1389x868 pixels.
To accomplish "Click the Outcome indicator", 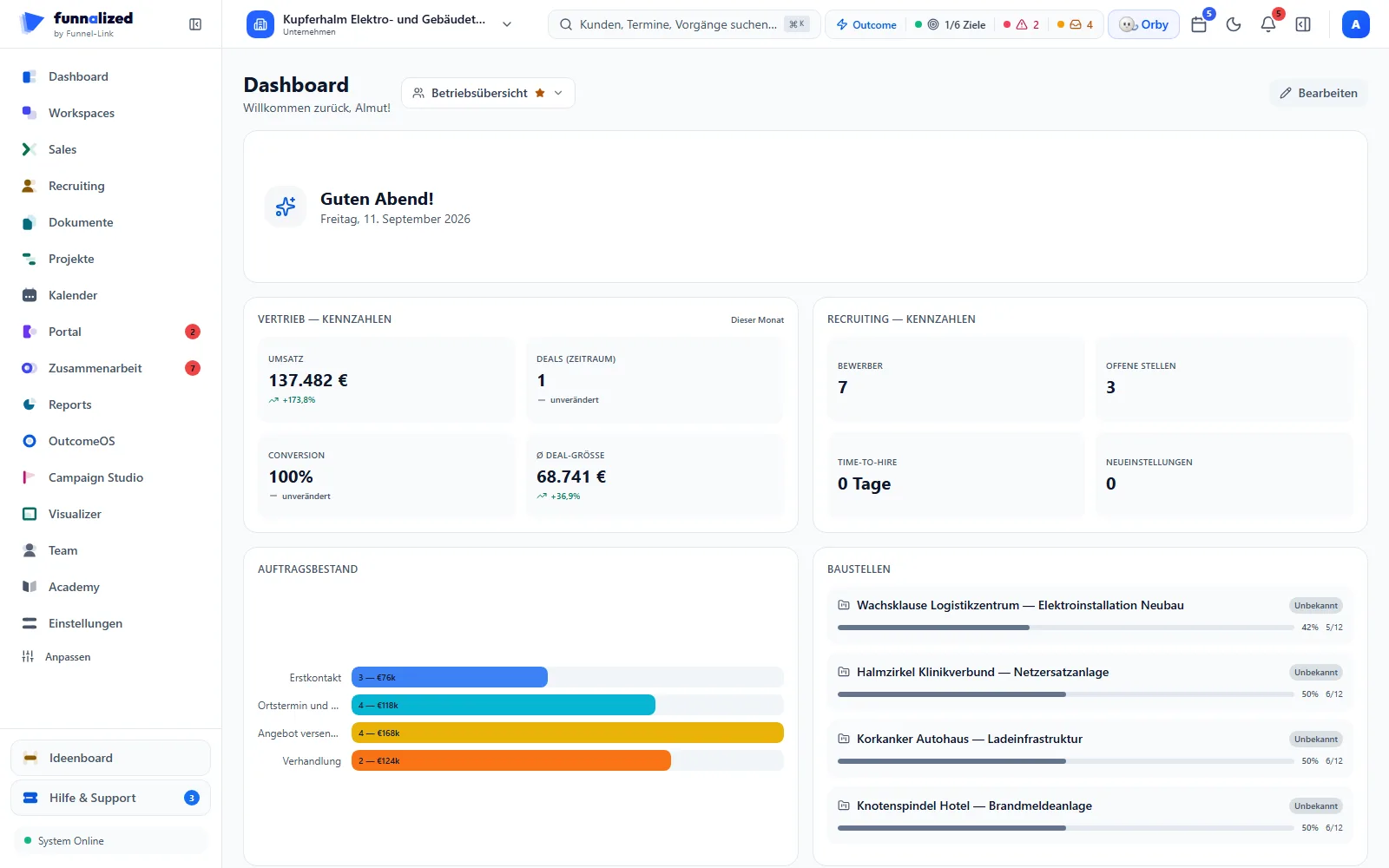I will (x=866, y=24).
